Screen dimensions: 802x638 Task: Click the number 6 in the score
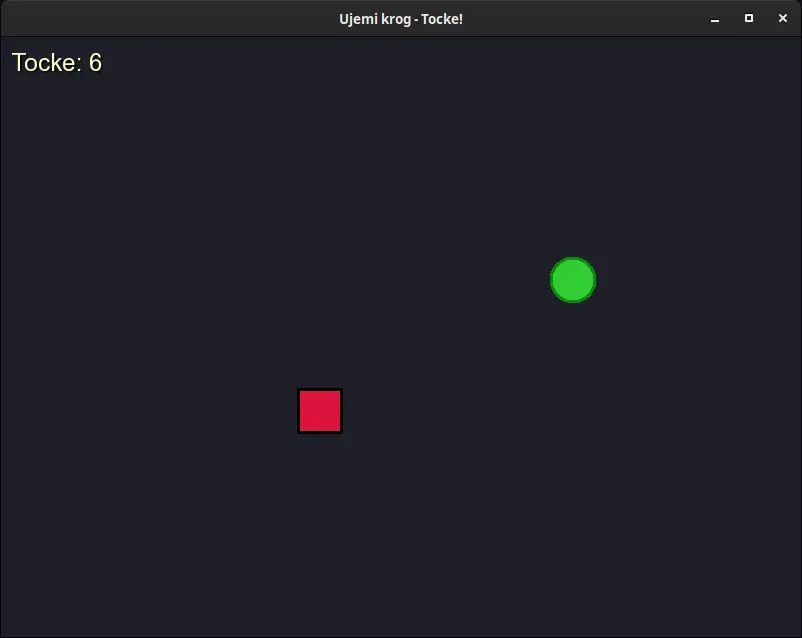pyautogui.click(x=95, y=63)
